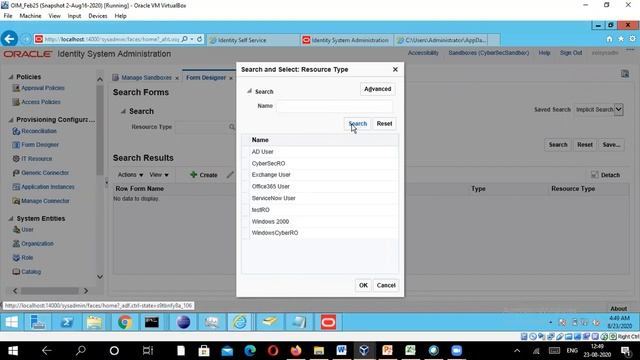Open IT Resource in sidebar
The height and width of the screenshot is (360, 640).
tap(37, 159)
